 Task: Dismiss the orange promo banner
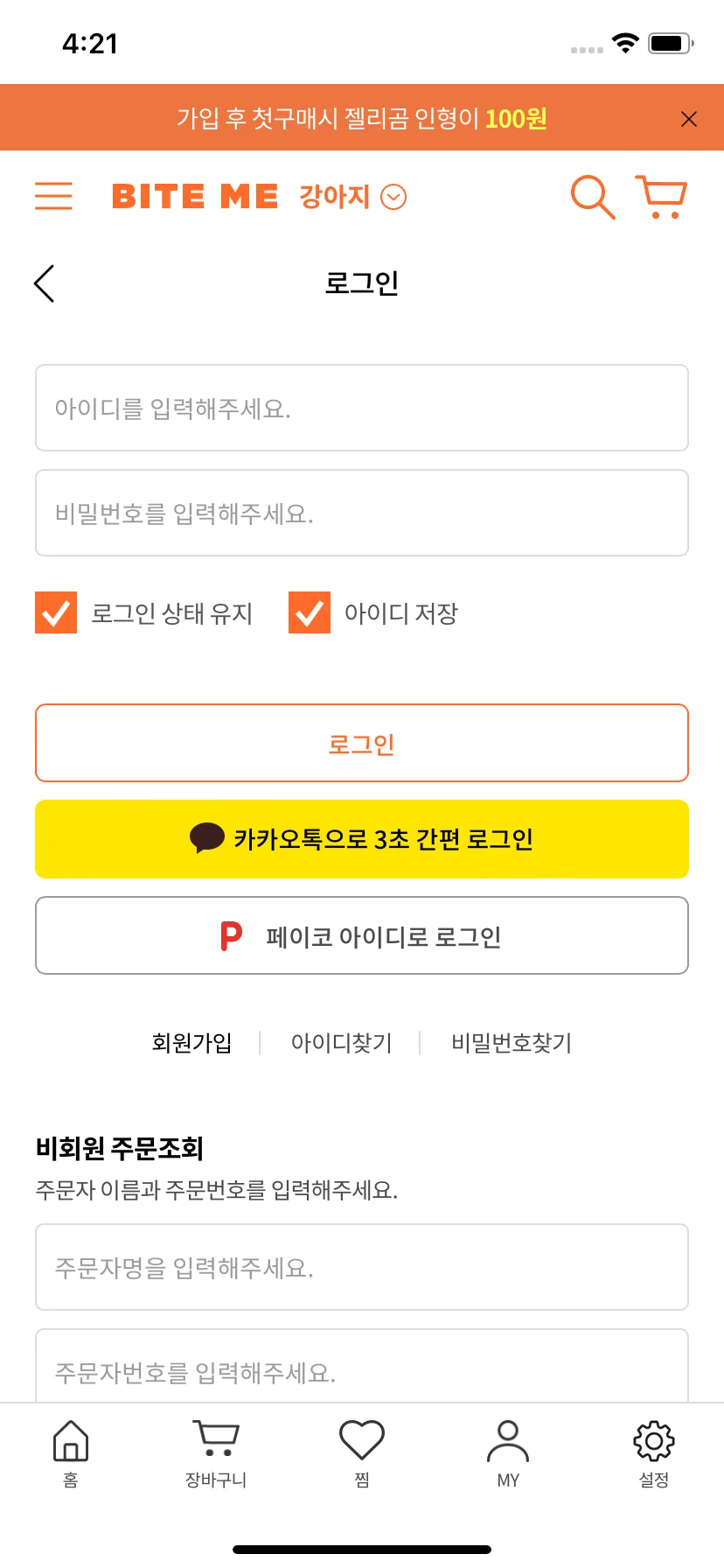[x=689, y=119]
